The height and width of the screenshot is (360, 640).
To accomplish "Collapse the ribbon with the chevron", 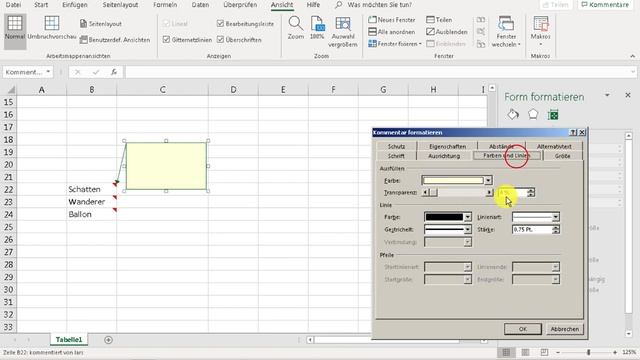I will pyautogui.click(x=632, y=56).
